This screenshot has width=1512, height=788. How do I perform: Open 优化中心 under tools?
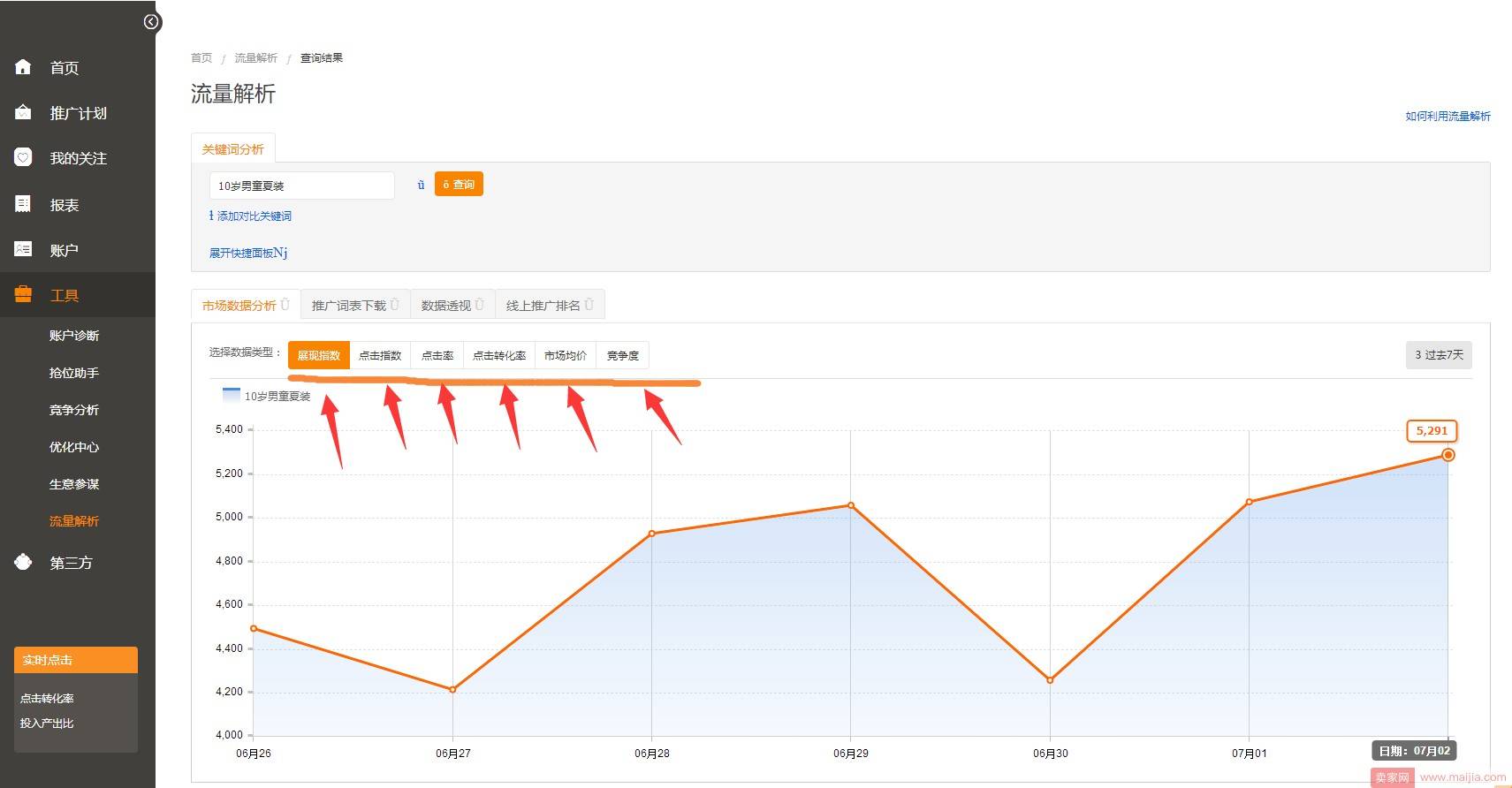point(74,447)
